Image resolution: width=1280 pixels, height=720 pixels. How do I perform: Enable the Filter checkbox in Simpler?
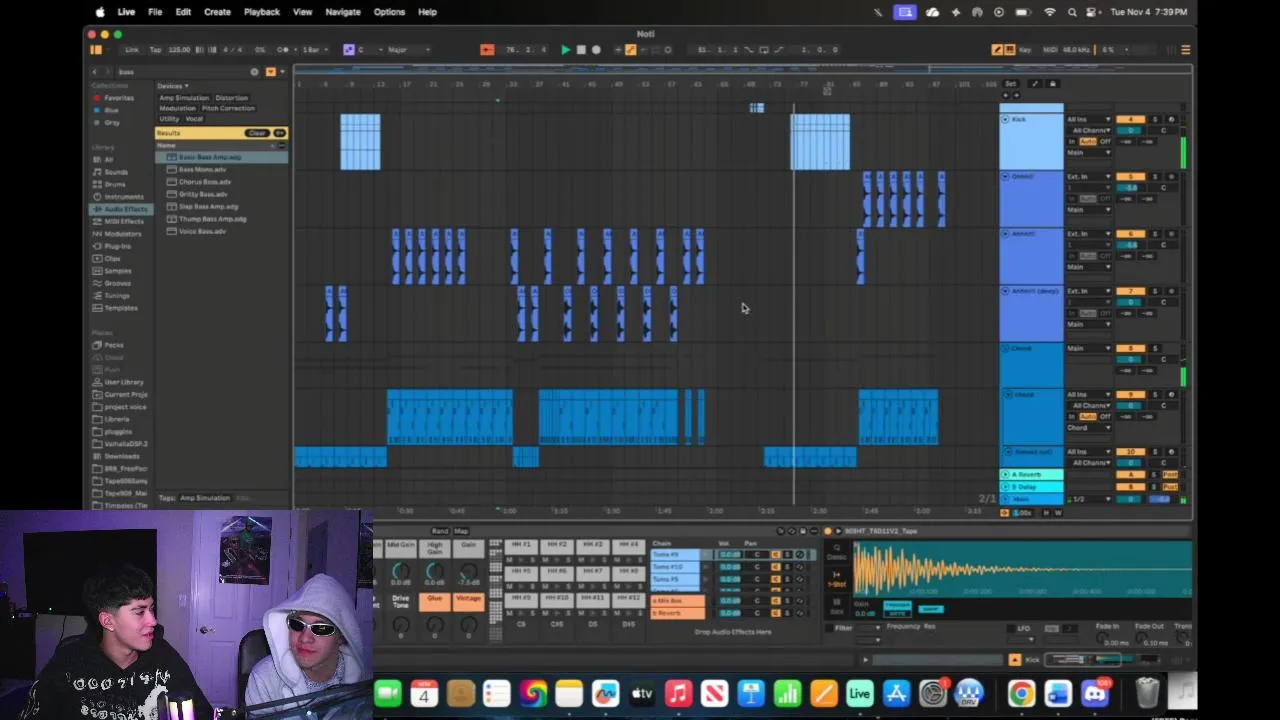click(x=830, y=628)
